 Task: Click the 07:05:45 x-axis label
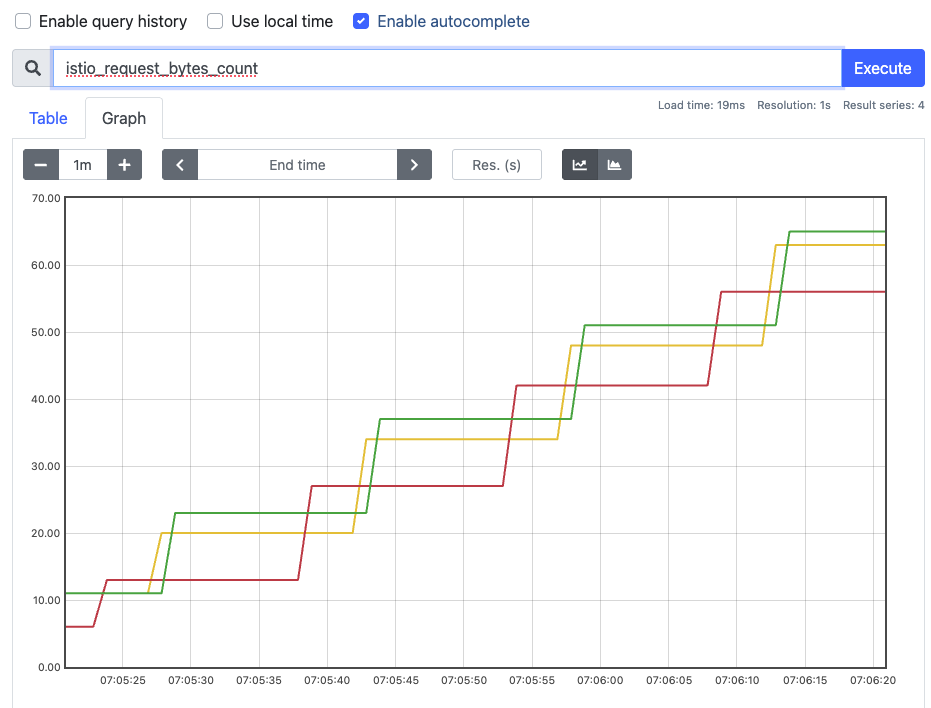pyautogui.click(x=395, y=681)
